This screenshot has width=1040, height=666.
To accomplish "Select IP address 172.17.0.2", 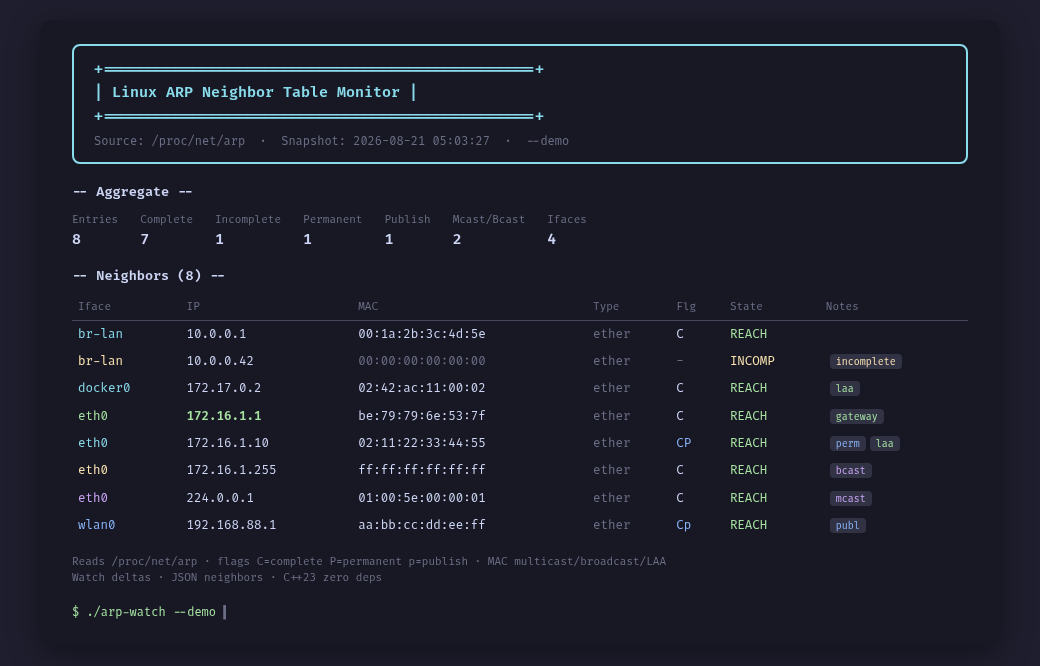I will (x=224, y=388).
